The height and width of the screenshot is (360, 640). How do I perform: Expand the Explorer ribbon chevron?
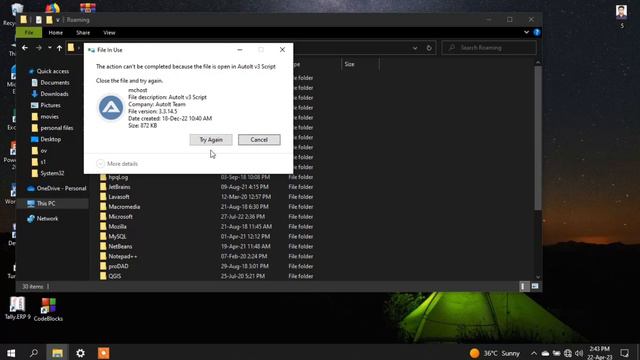(x=527, y=32)
